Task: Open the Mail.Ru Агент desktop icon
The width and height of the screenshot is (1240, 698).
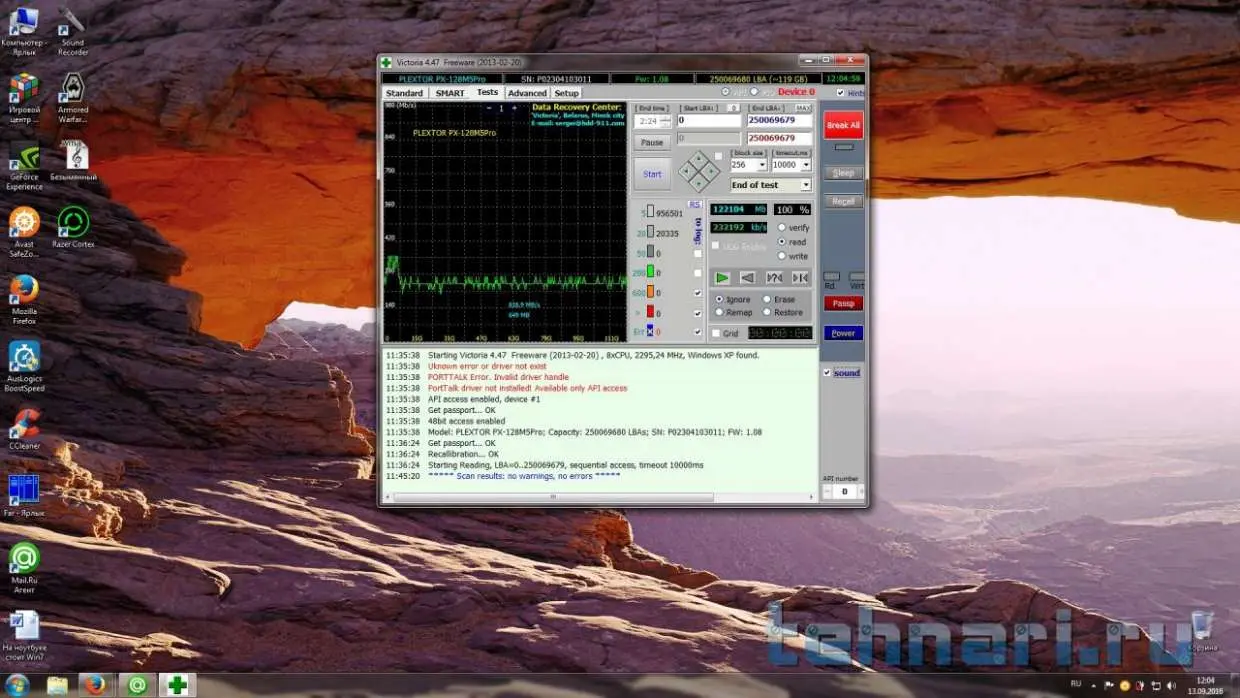Action: tap(24, 567)
